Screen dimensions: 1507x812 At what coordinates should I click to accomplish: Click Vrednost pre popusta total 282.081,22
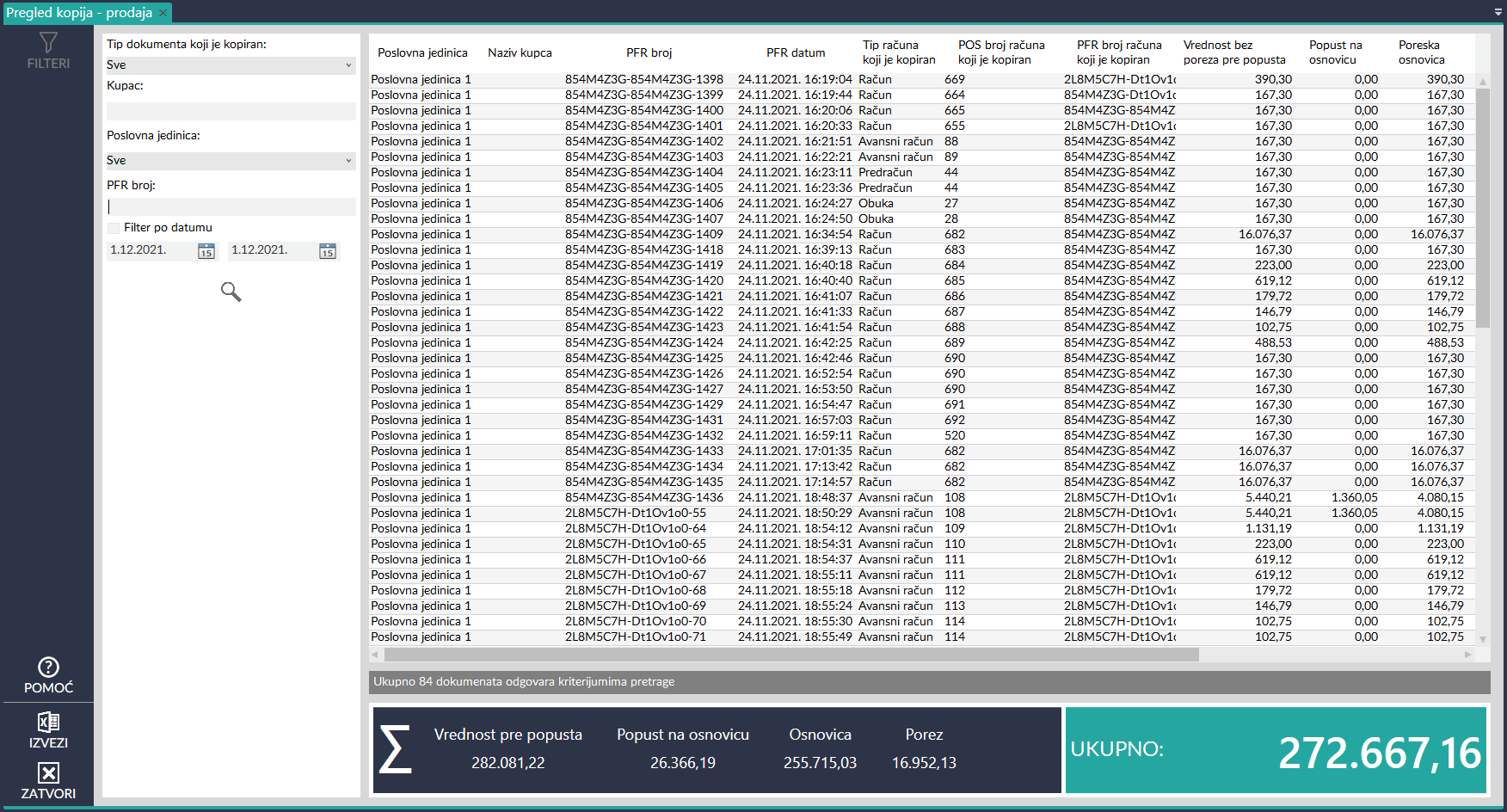[508, 763]
